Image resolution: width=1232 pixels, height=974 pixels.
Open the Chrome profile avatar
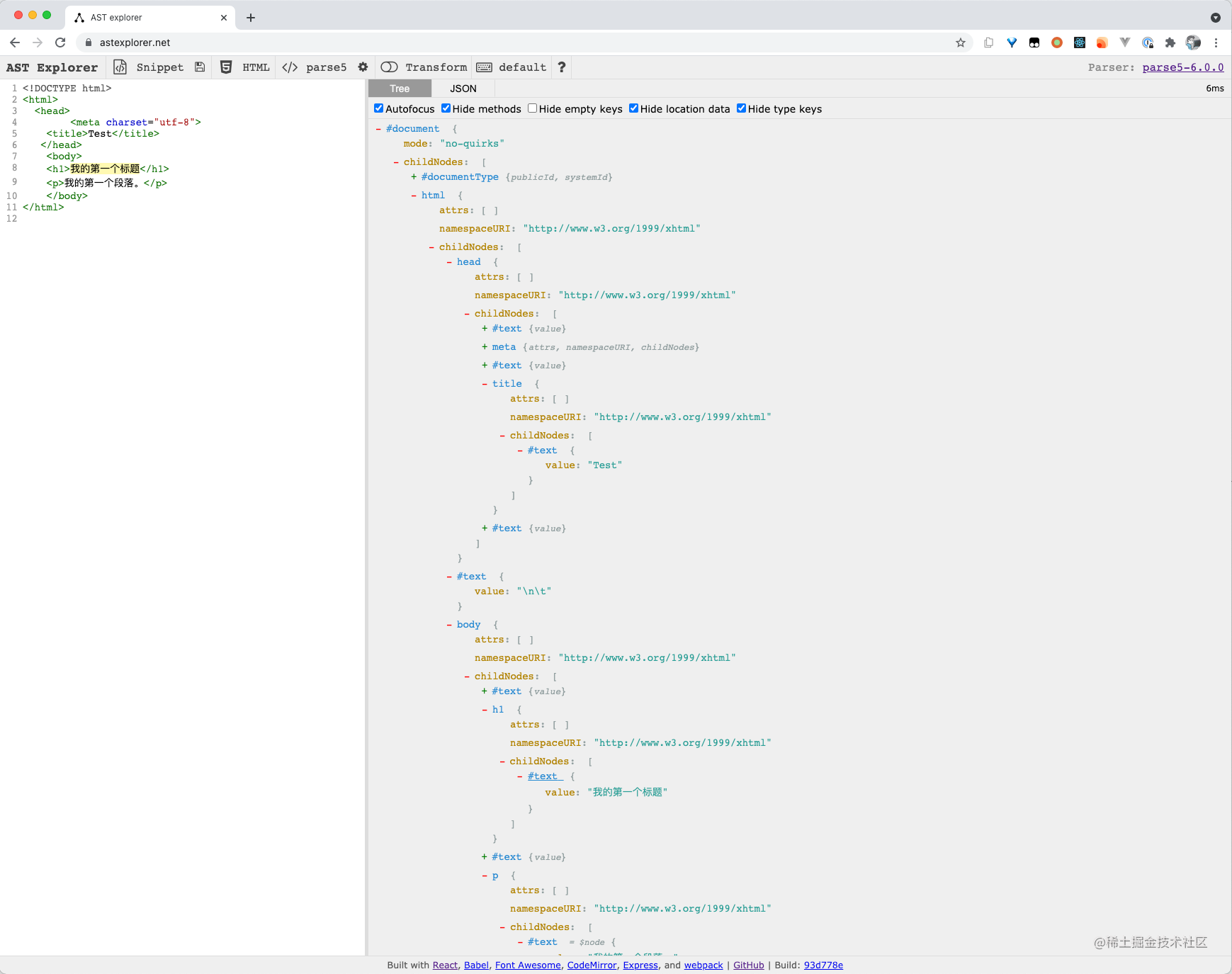[x=1193, y=43]
